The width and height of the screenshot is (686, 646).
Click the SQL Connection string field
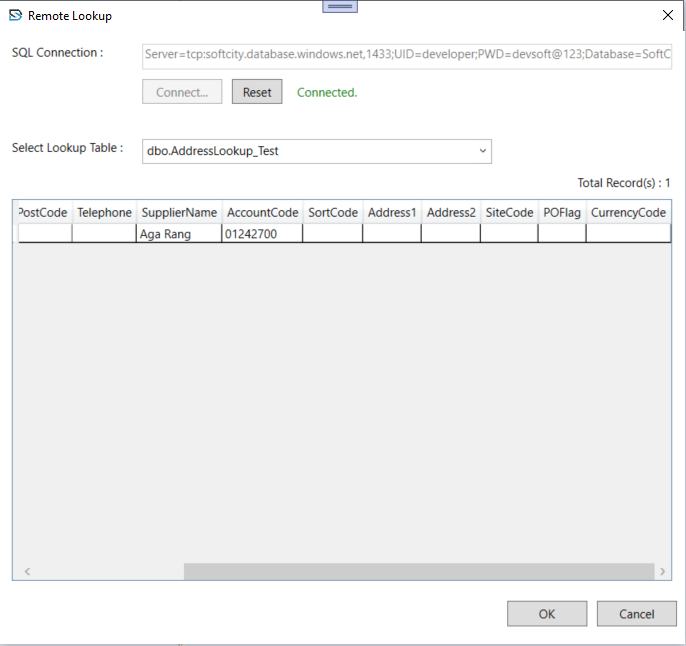[x=407, y=56]
